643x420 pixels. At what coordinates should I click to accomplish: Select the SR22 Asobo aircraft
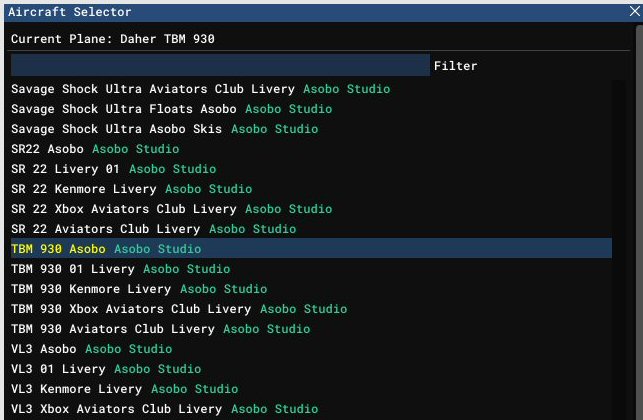click(311, 149)
